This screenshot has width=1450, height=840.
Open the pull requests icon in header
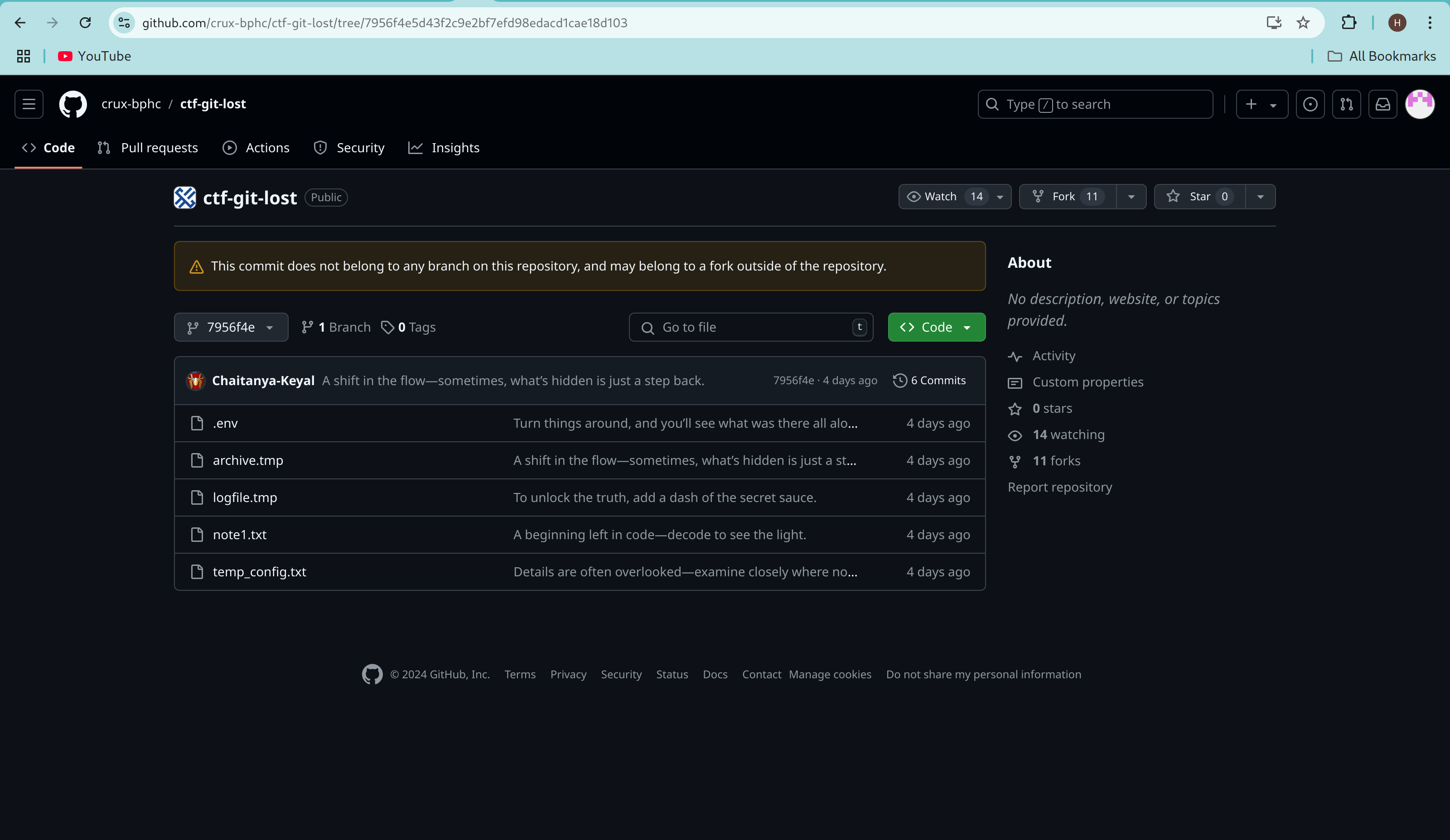(1346, 104)
